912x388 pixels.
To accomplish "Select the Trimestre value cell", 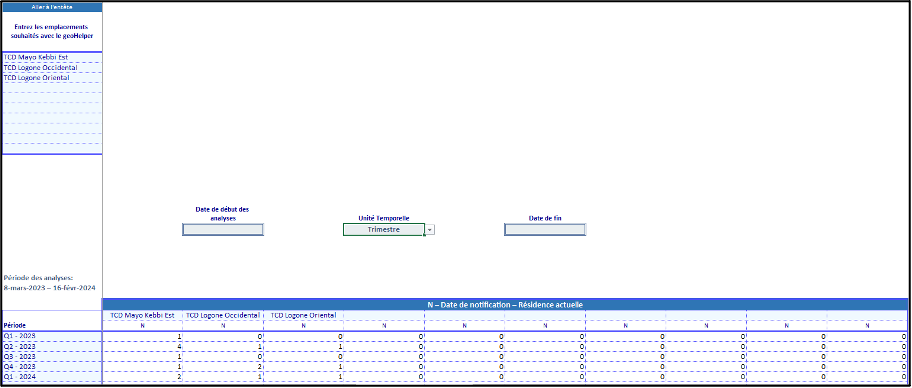I will (384, 230).
